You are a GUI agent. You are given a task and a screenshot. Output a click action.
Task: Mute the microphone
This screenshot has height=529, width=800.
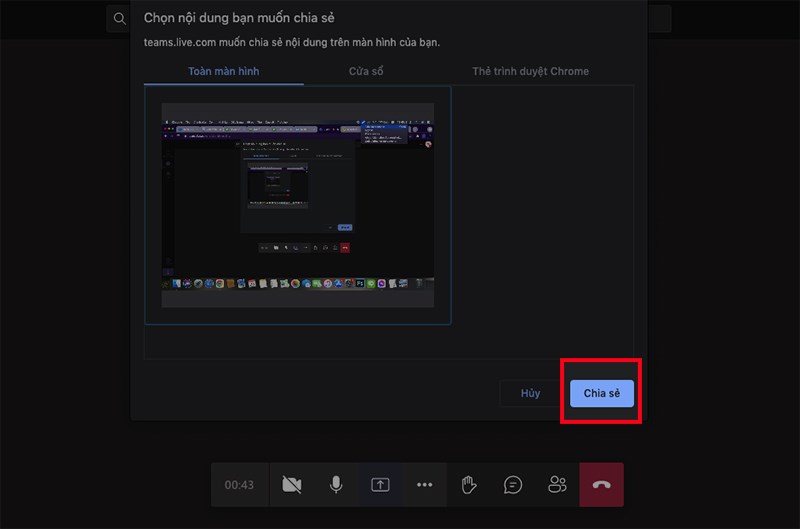click(x=336, y=485)
